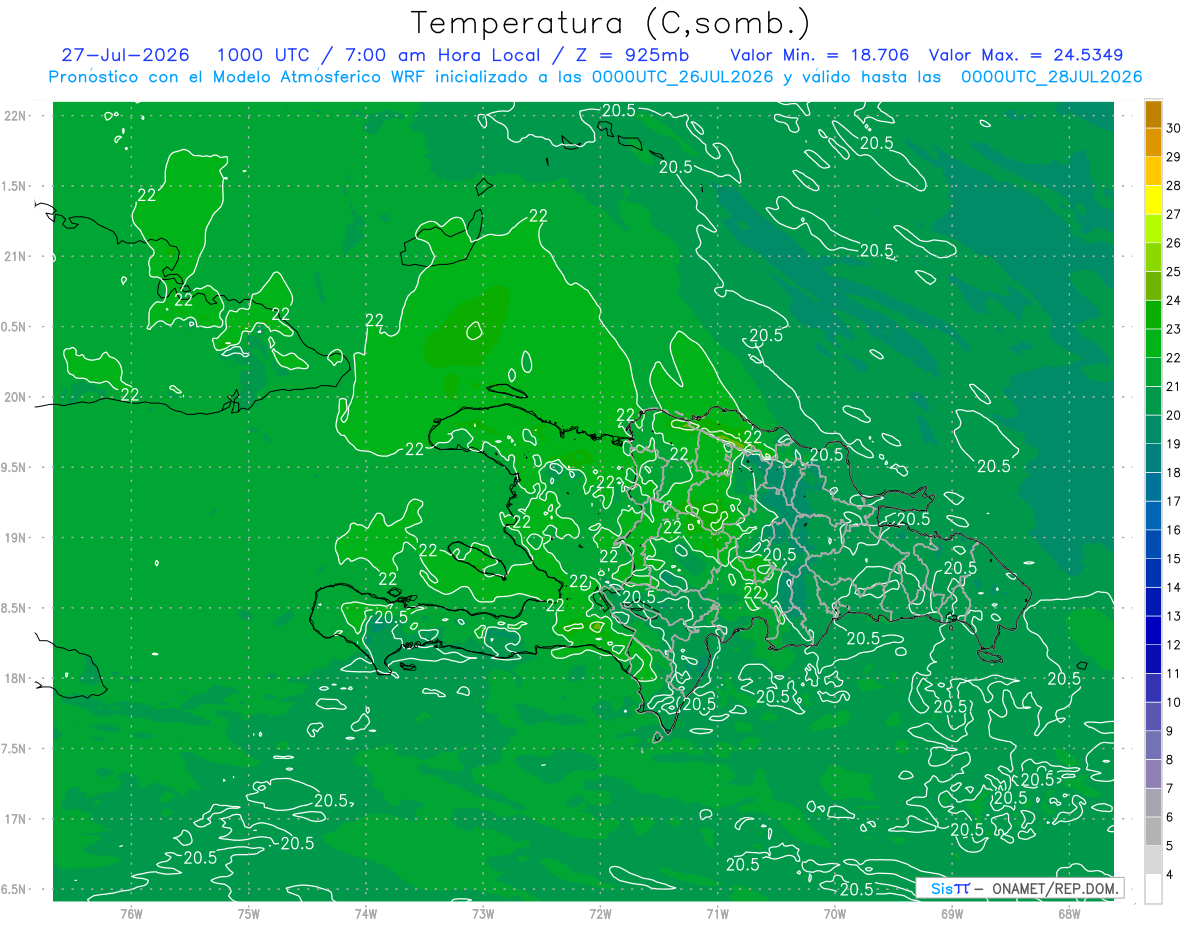This screenshot has height=927, width=1200.
Task: Click the '18N' latitude axis label
Action: point(16,678)
